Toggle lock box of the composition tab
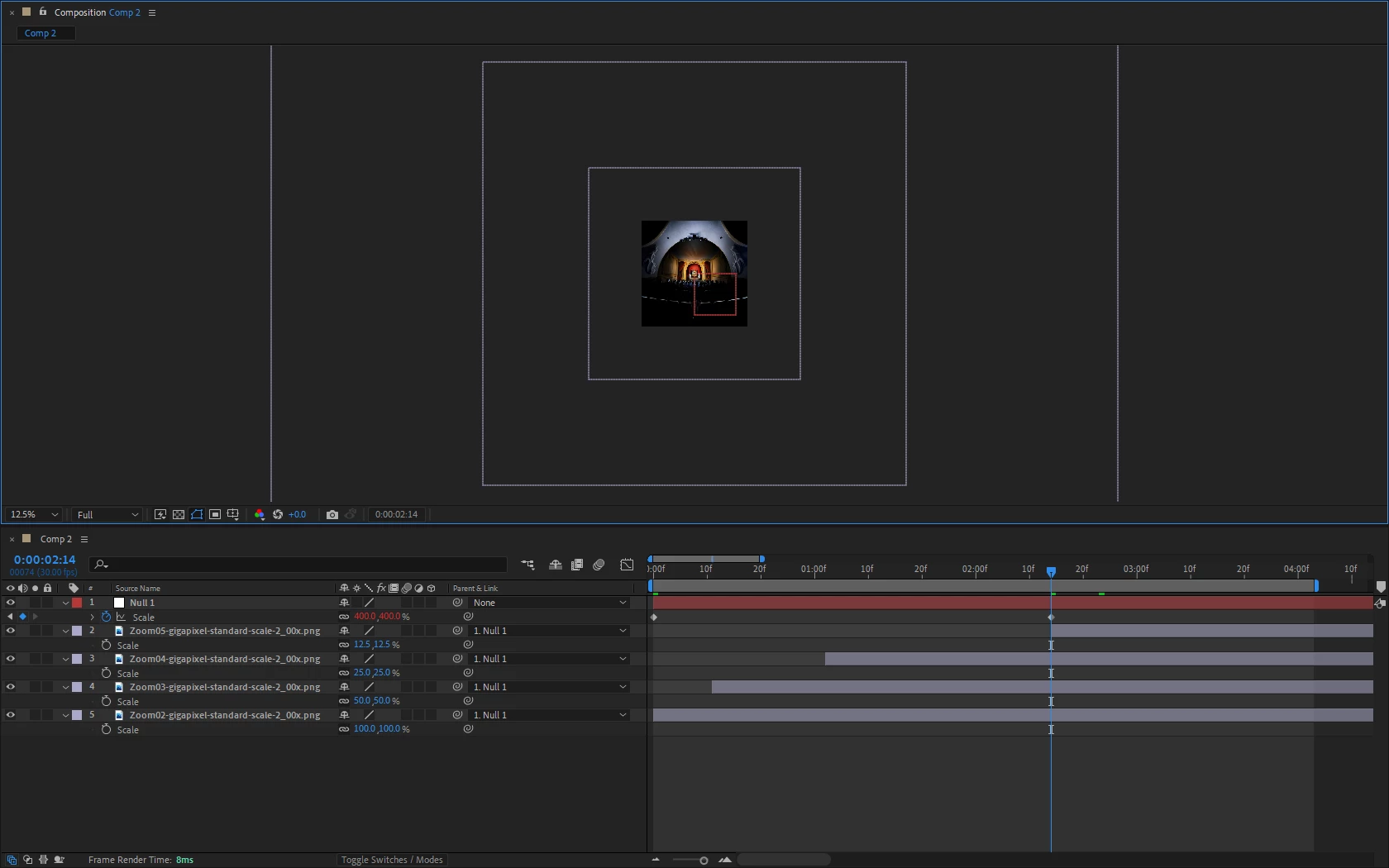 (x=43, y=12)
